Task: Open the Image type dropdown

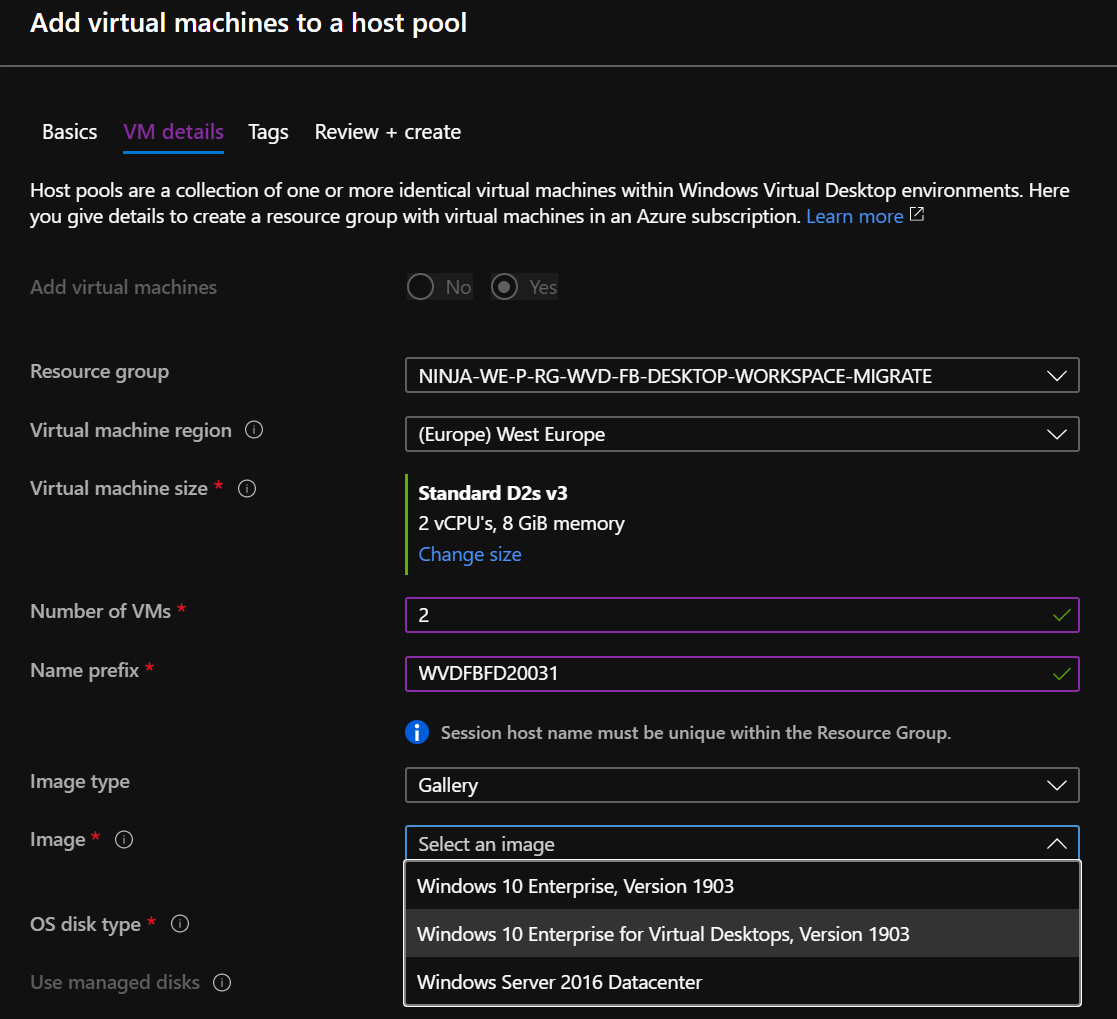Action: (742, 785)
